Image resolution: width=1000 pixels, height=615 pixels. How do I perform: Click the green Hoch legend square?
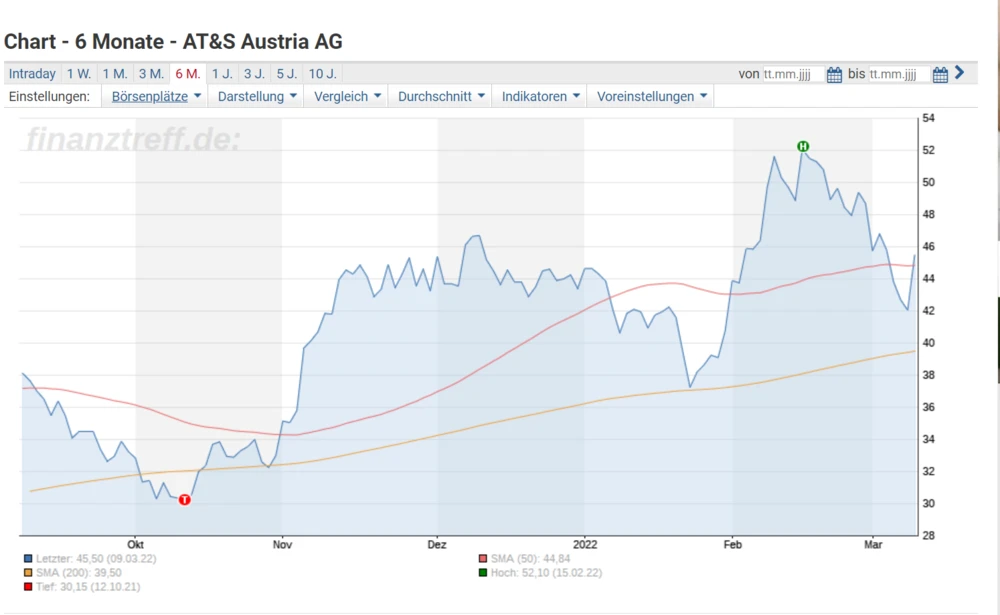[x=483, y=573]
